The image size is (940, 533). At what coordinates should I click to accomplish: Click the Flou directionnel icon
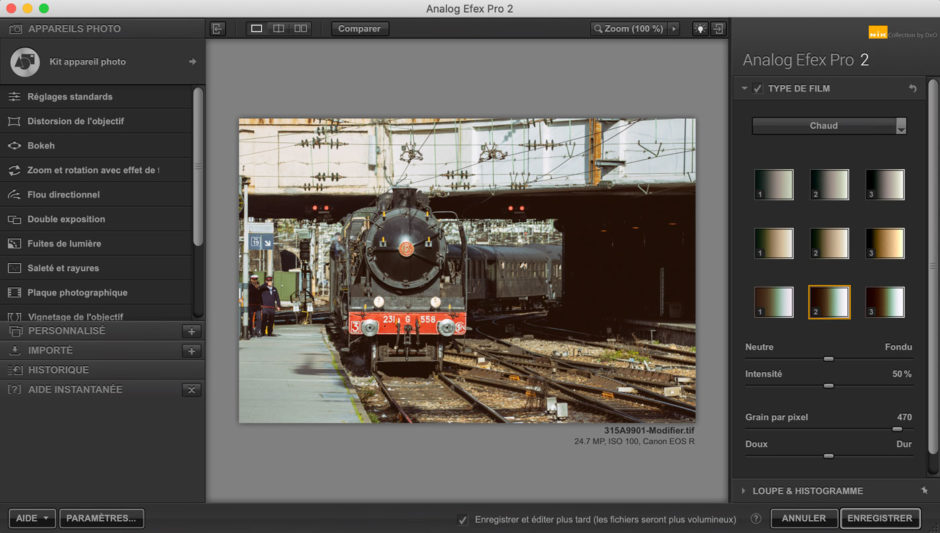coord(14,195)
